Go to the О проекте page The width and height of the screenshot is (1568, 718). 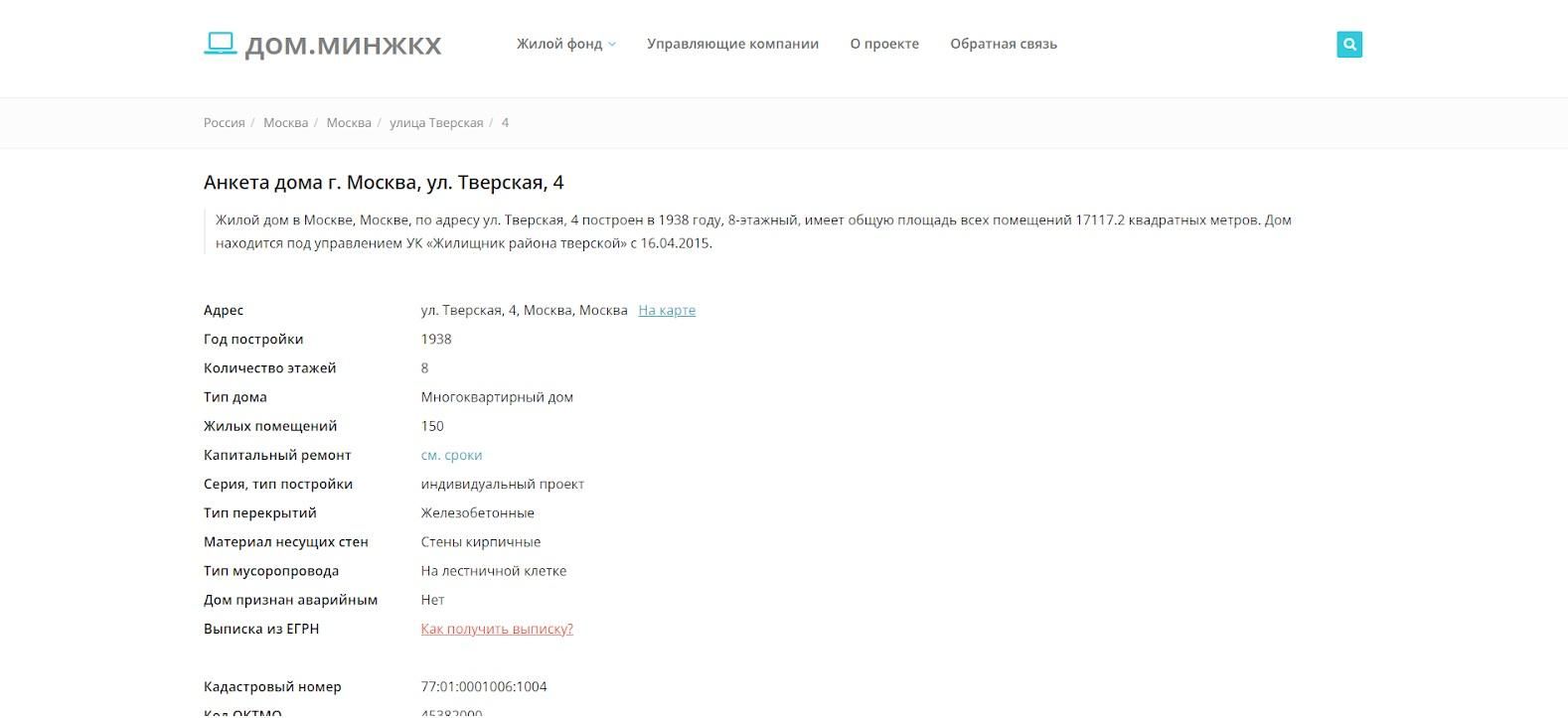click(x=884, y=44)
